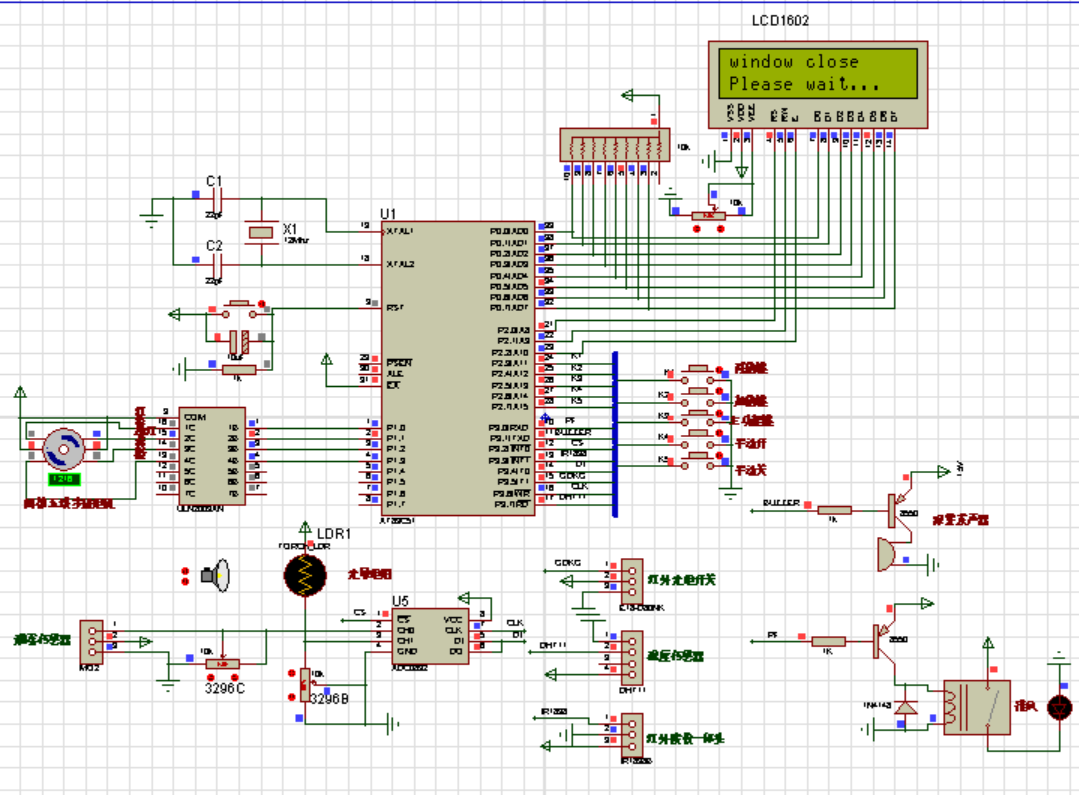Click the torch light source icon

(215, 575)
